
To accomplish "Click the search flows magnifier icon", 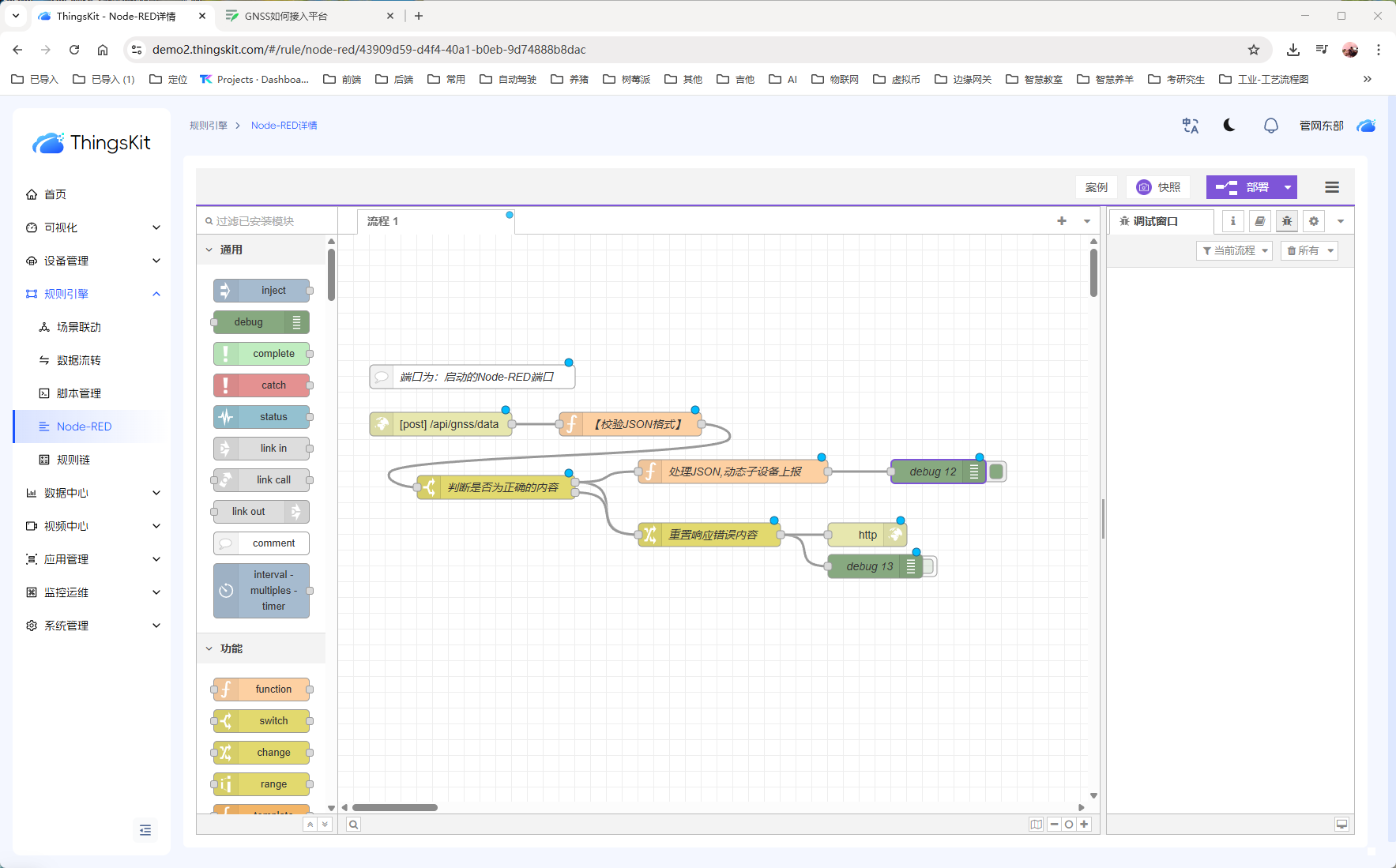I will (354, 824).
